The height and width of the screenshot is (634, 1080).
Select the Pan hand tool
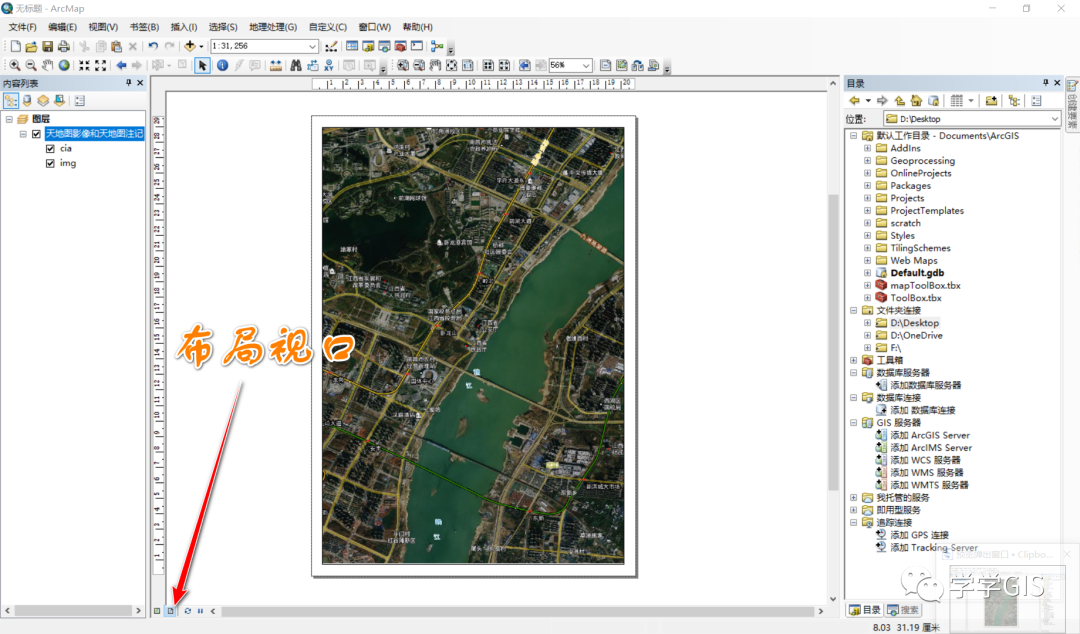tap(48, 65)
